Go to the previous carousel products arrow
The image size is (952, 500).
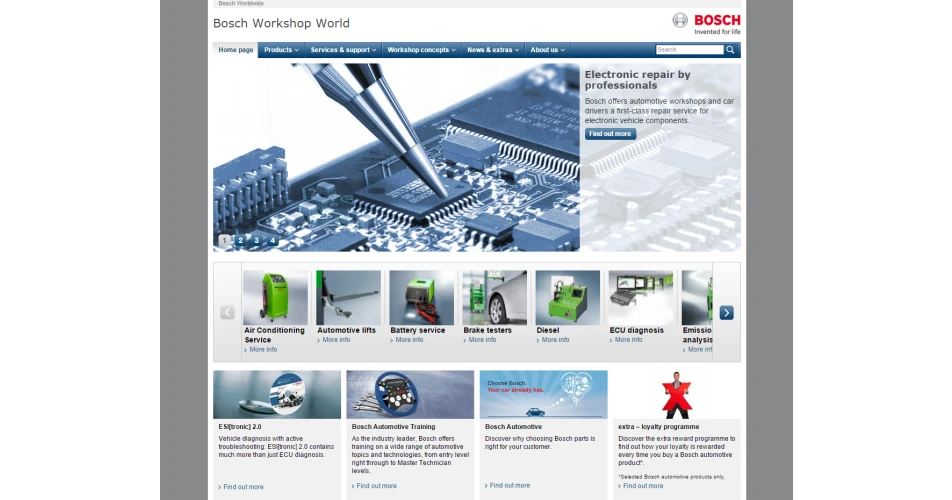pyautogui.click(x=227, y=312)
